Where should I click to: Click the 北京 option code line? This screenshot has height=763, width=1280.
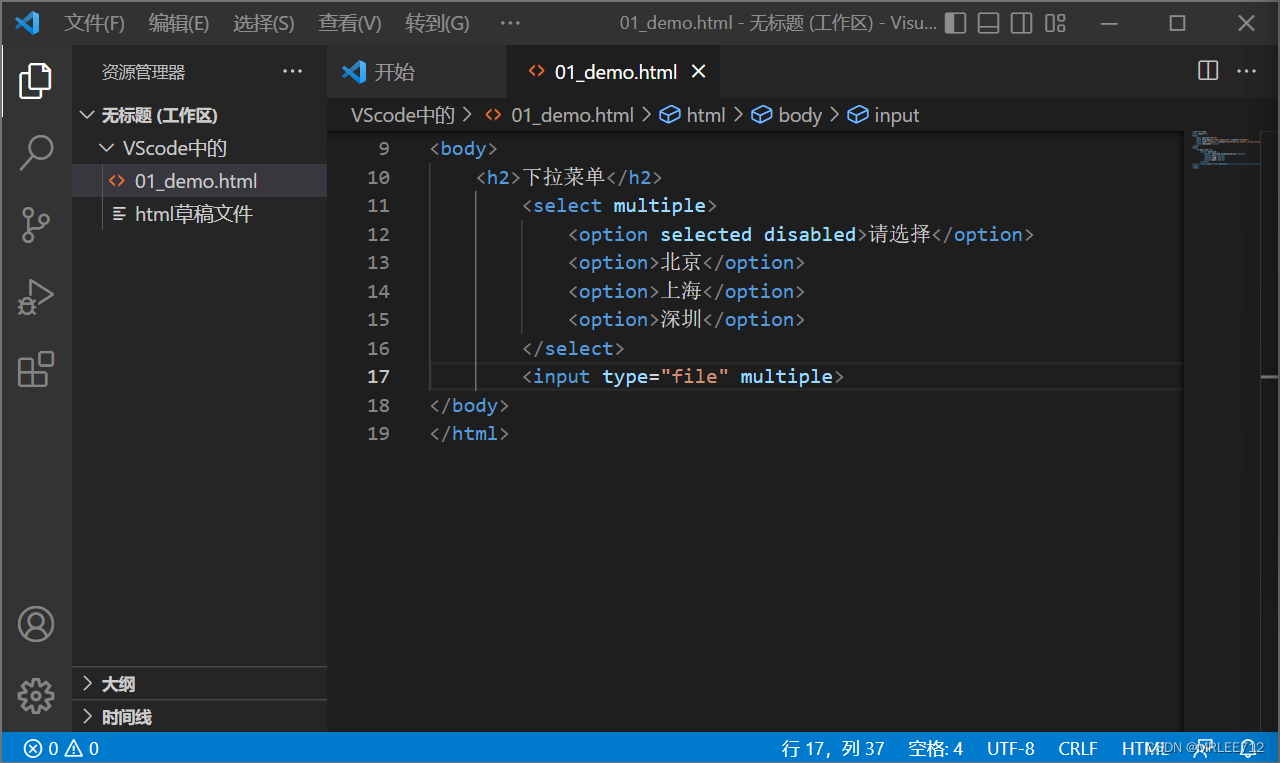tap(686, 262)
